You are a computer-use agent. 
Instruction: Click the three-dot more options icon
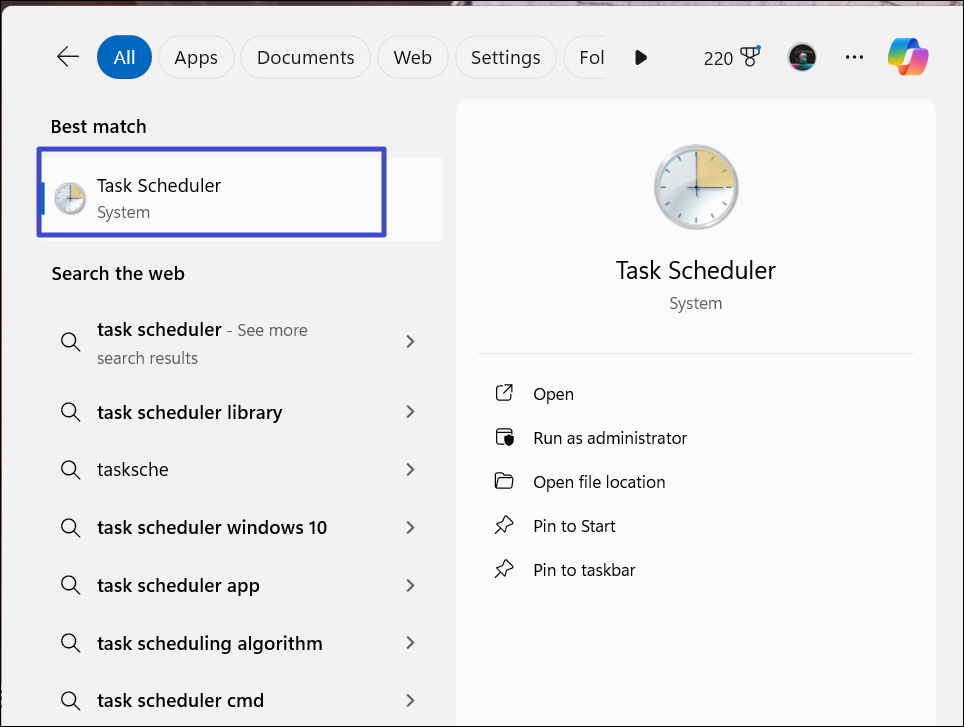point(854,57)
